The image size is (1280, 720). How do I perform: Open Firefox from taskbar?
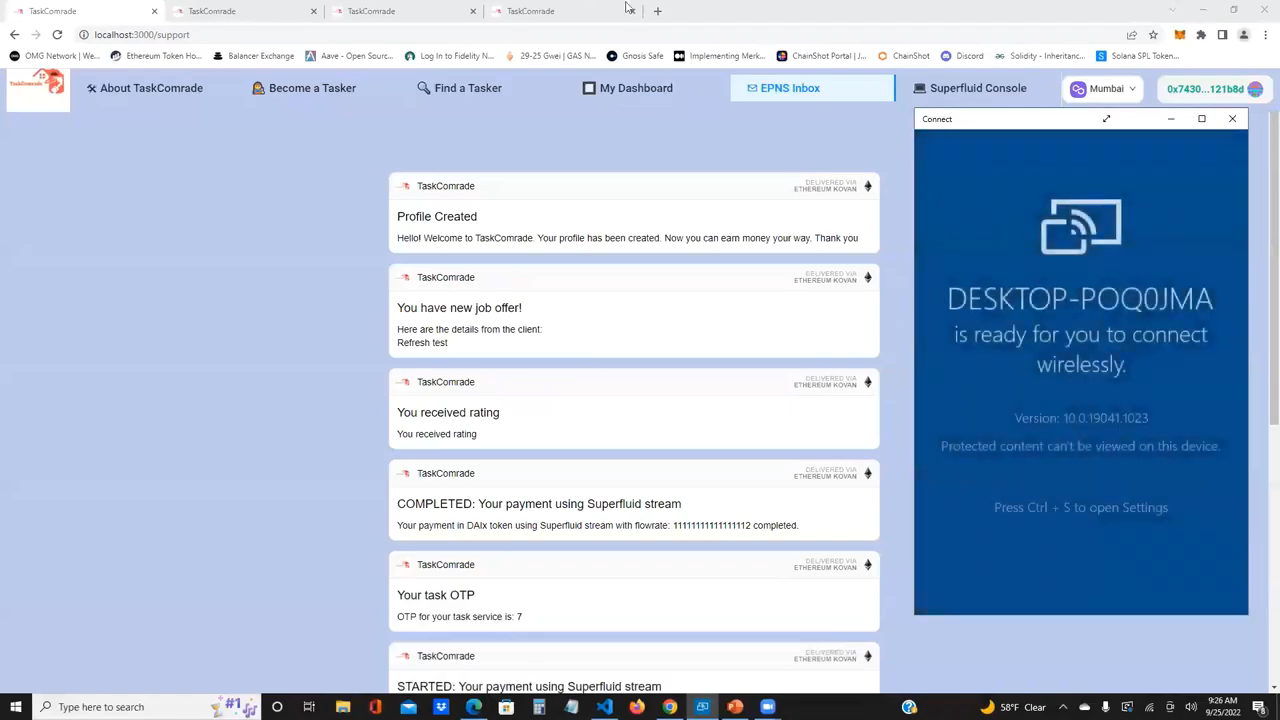click(x=637, y=707)
